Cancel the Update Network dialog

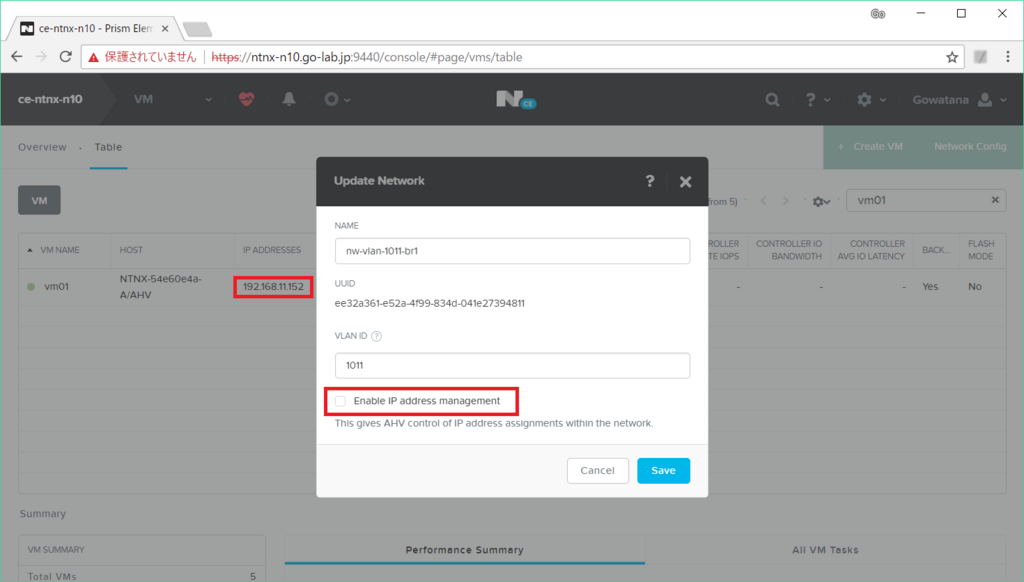(597, 470)
